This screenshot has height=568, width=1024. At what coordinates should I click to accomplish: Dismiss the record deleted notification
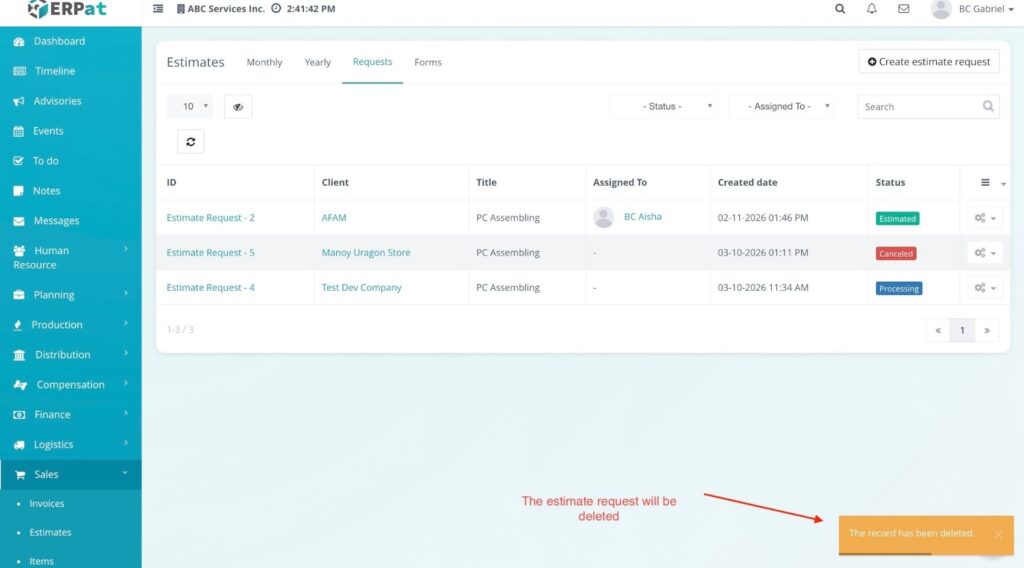click(x=997, y=535)
